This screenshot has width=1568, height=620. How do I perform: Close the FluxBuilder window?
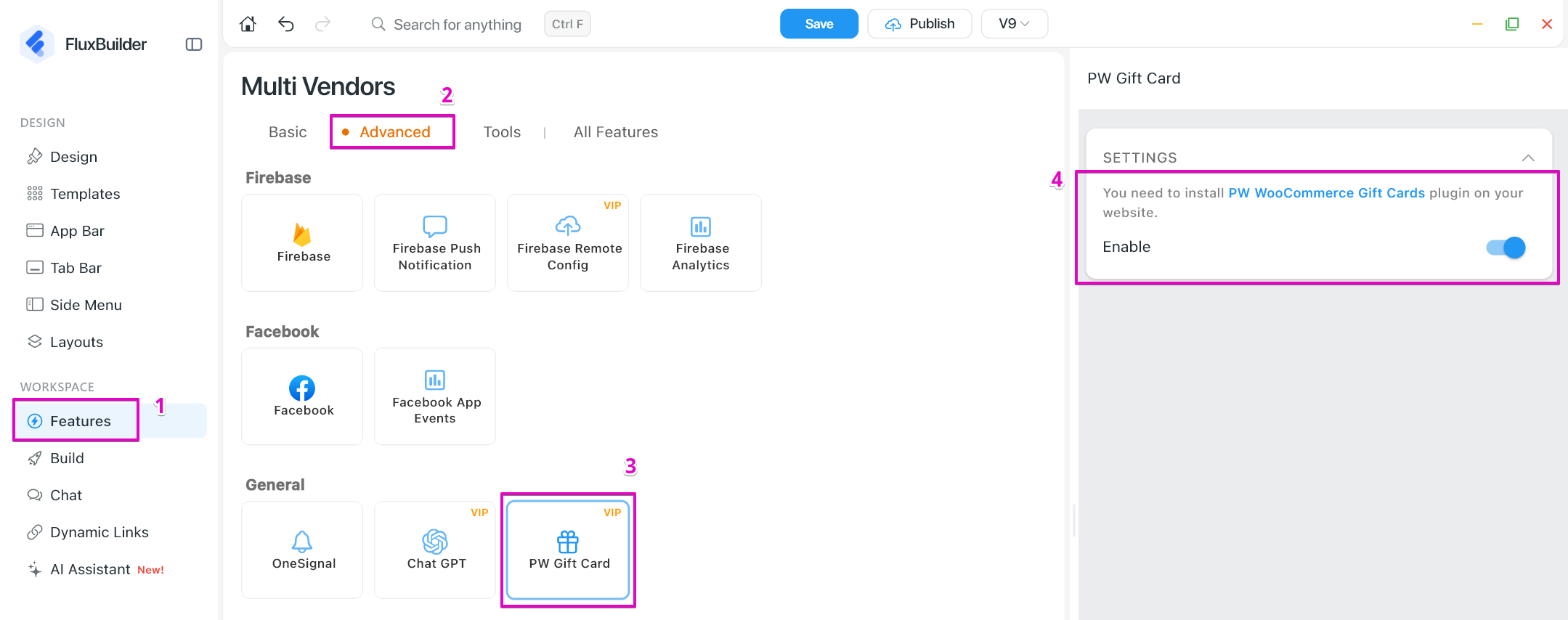1547,24
